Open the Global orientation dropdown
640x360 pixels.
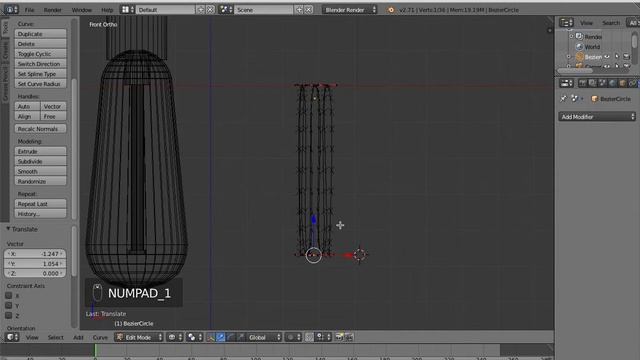coord(264,337)
